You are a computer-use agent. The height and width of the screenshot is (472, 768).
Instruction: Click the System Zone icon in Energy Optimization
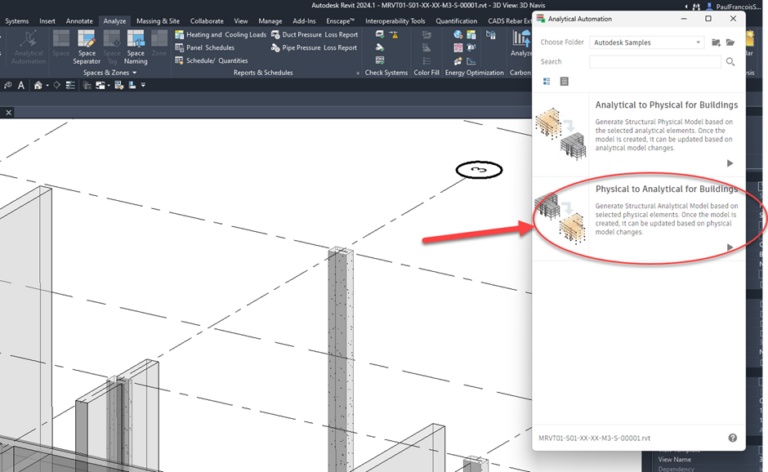coord(457,47)
